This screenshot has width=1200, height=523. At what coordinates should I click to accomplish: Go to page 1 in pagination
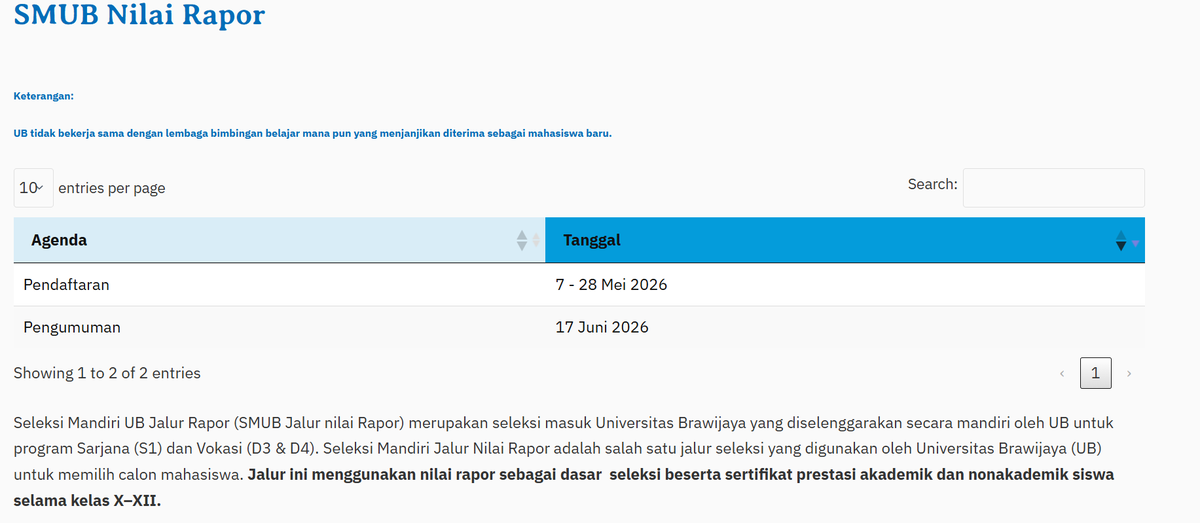tap(1095, 373)
